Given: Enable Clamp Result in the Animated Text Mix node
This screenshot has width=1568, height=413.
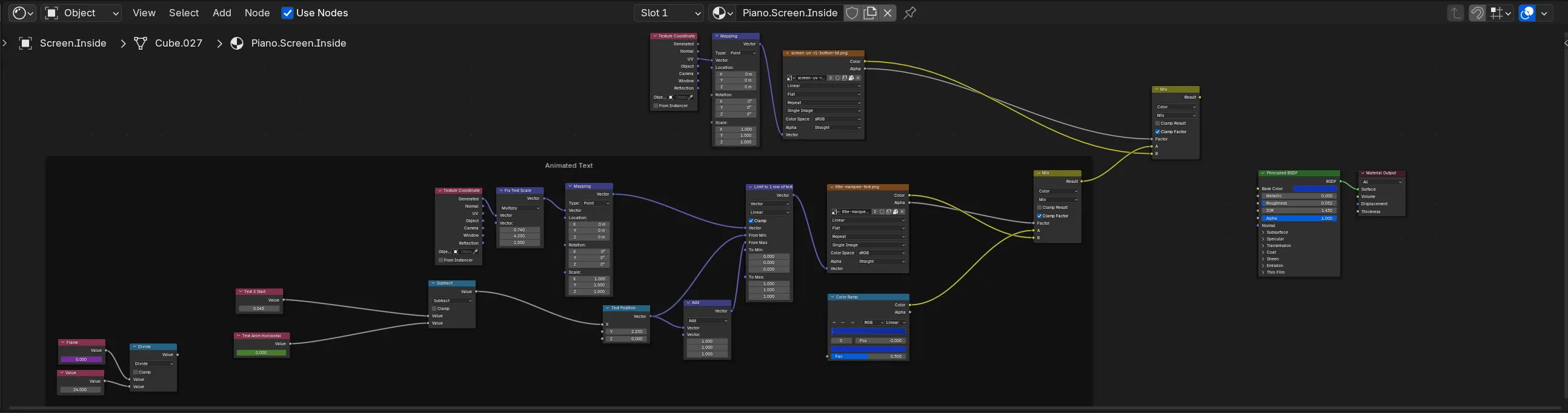Looking at the screenshot, I should [1040, 208].
